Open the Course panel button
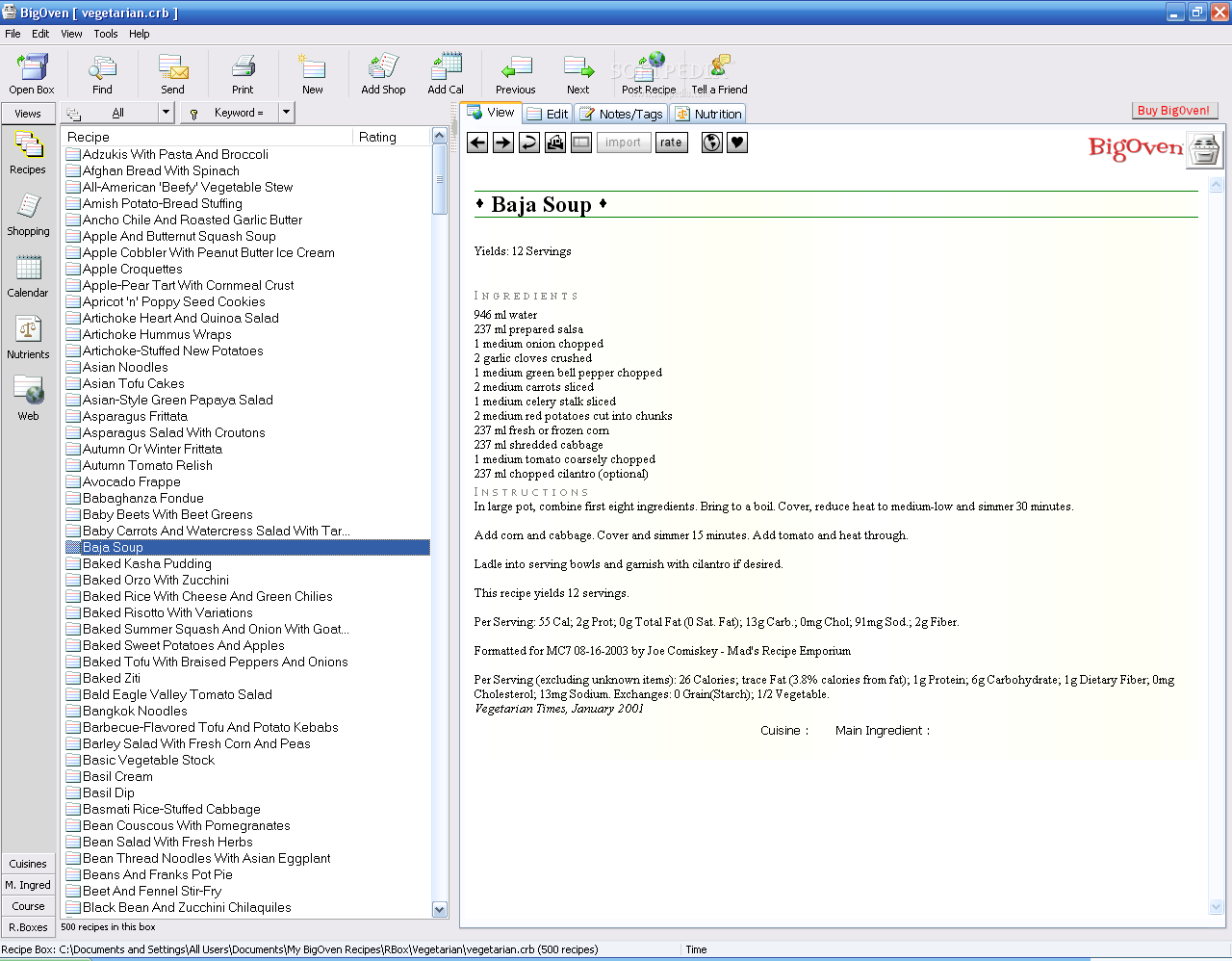Screen dimensions: 1232x961 [28, 906]
